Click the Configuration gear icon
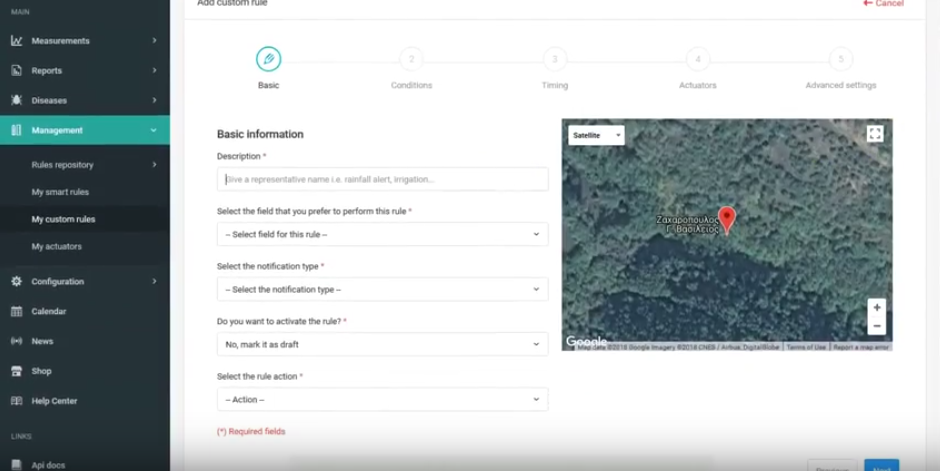Screen dimensions: 940x471 [17, 282]
